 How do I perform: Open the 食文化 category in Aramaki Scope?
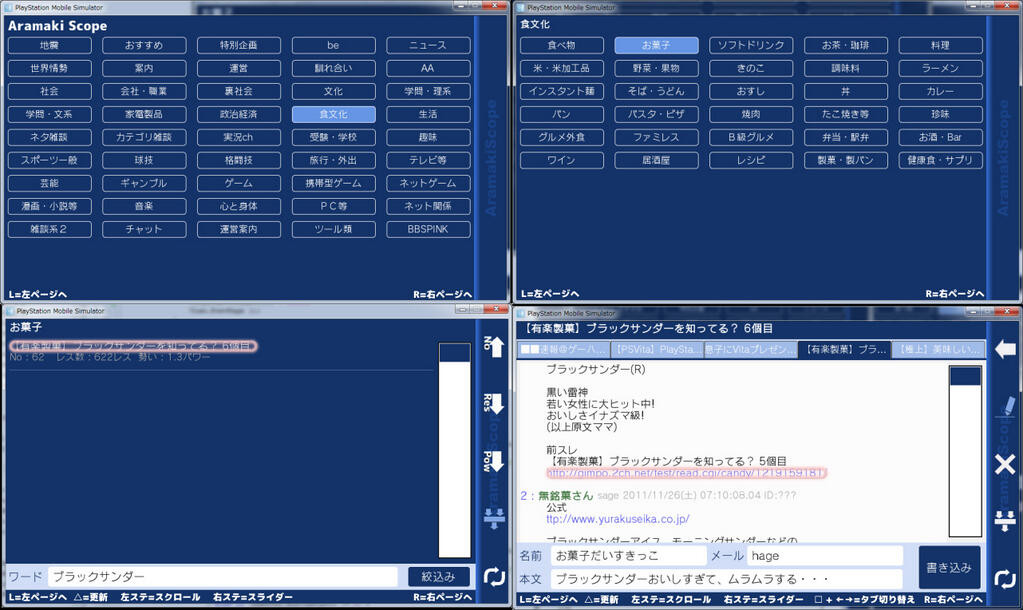[333, 114]
